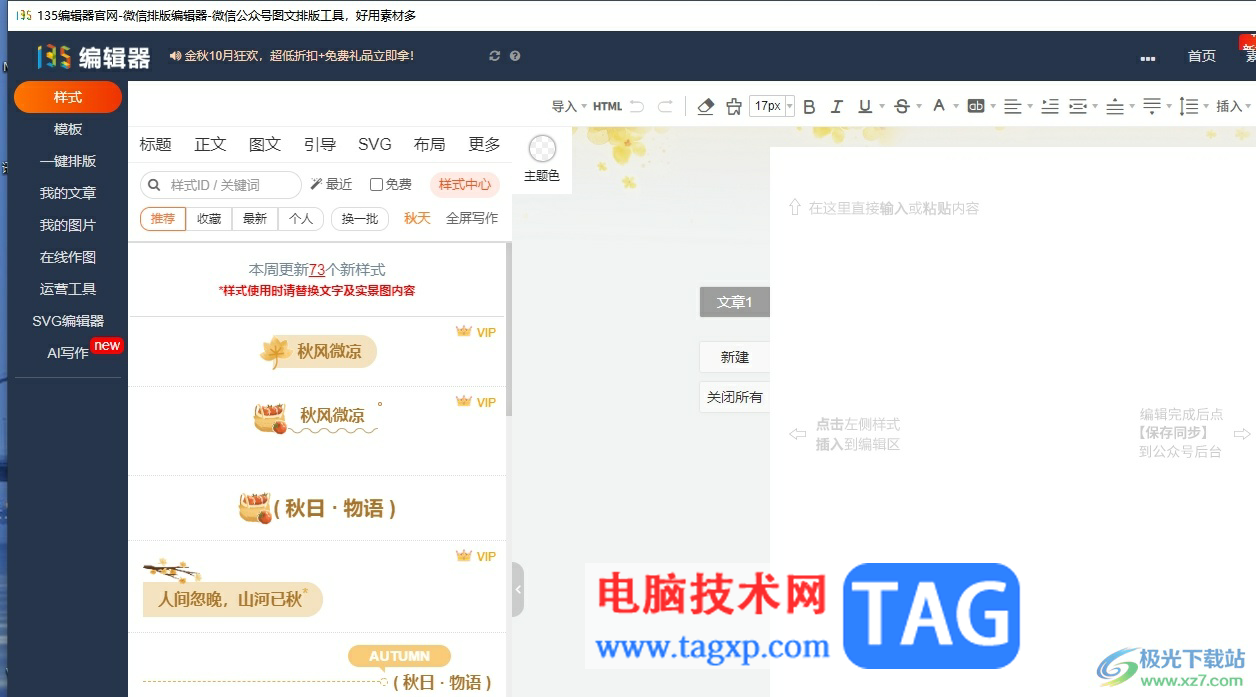
Task: Click the 换一批 refresh batch button
Action: click(360, 219)
